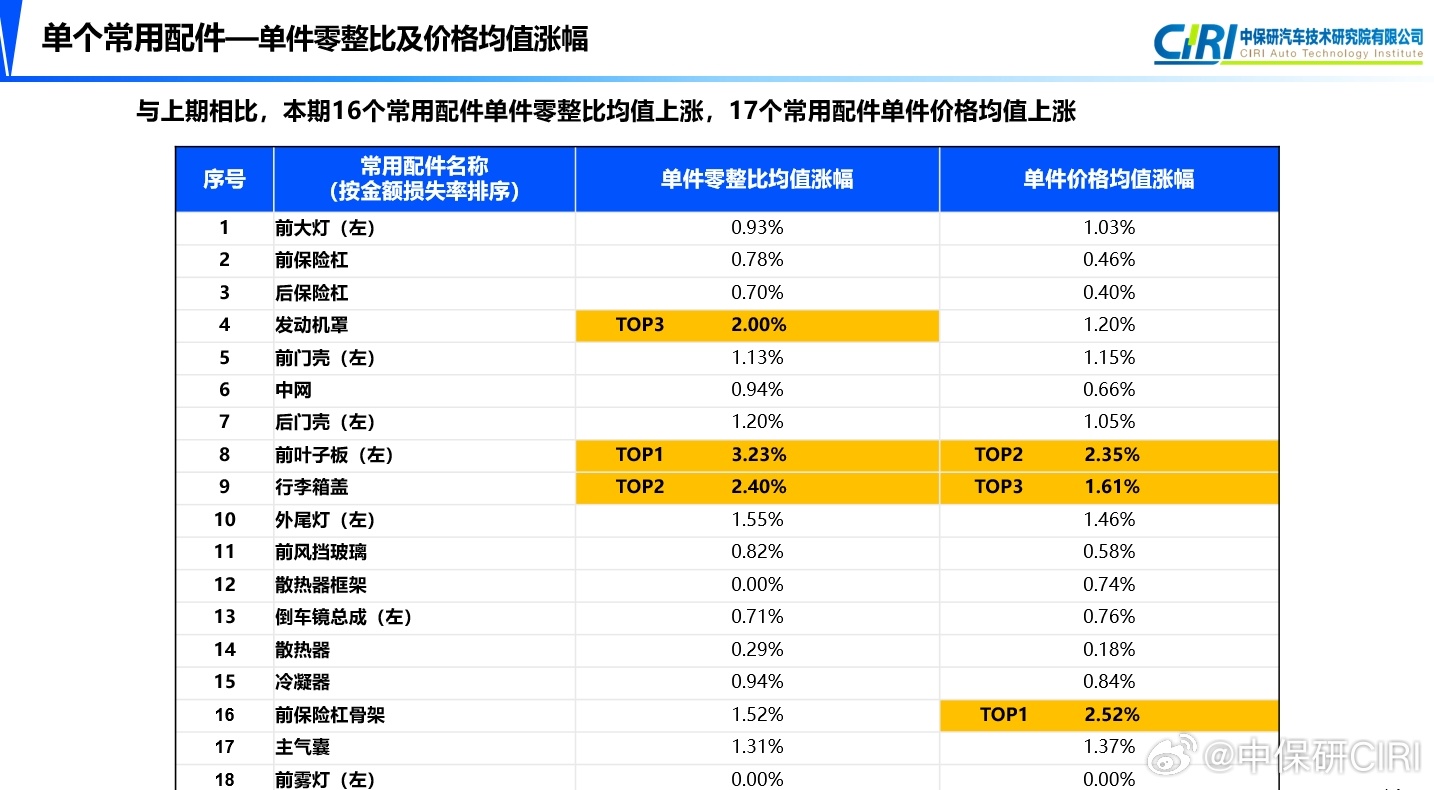Click the 0.46% price value for 前保险杠
This screenshot has height=790, width=1434.
1109,260
